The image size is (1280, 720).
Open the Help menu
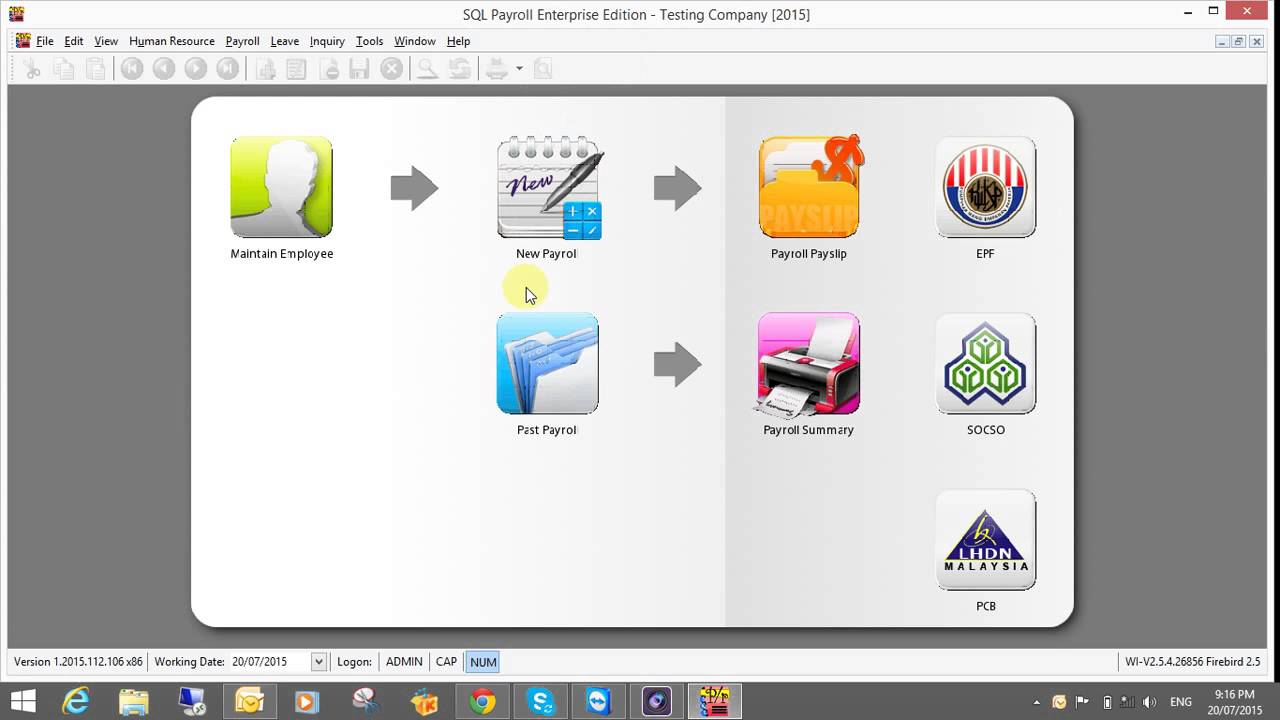[x=458, y=41]
